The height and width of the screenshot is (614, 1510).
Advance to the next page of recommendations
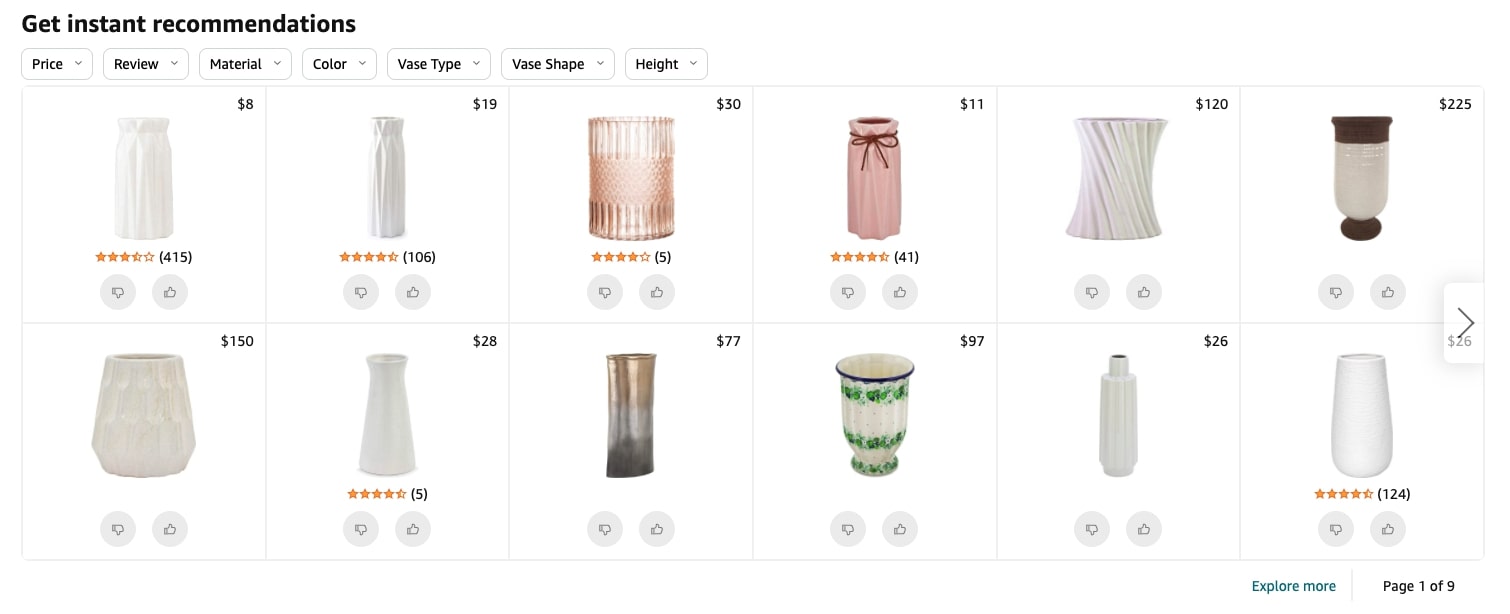[1464, 322]
